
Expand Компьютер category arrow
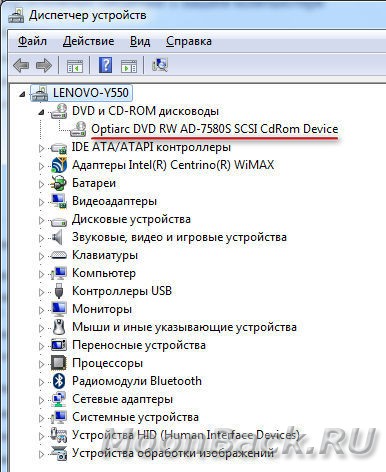(41, 274)
